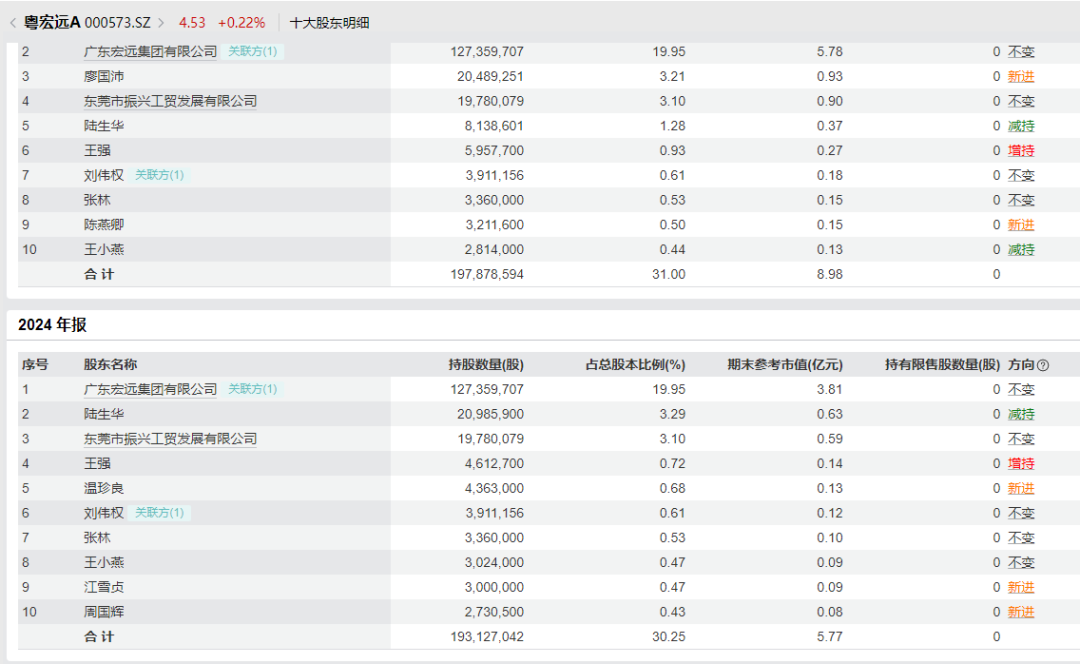Click share count 20,985,900
The height and width of the screenshot is (664, 1080).
[490, 414]
